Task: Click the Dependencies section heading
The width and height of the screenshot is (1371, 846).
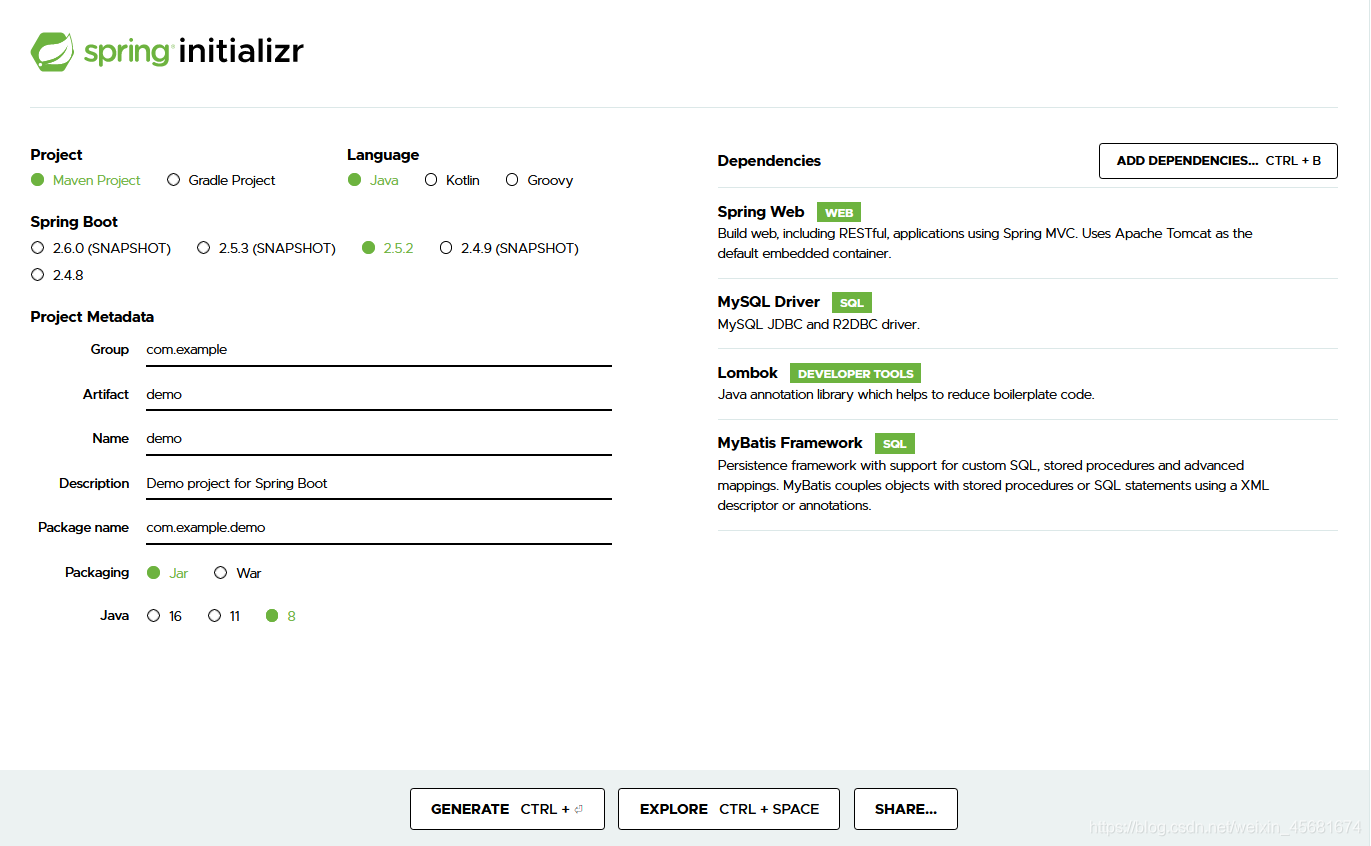Action: tap(769, 161)
